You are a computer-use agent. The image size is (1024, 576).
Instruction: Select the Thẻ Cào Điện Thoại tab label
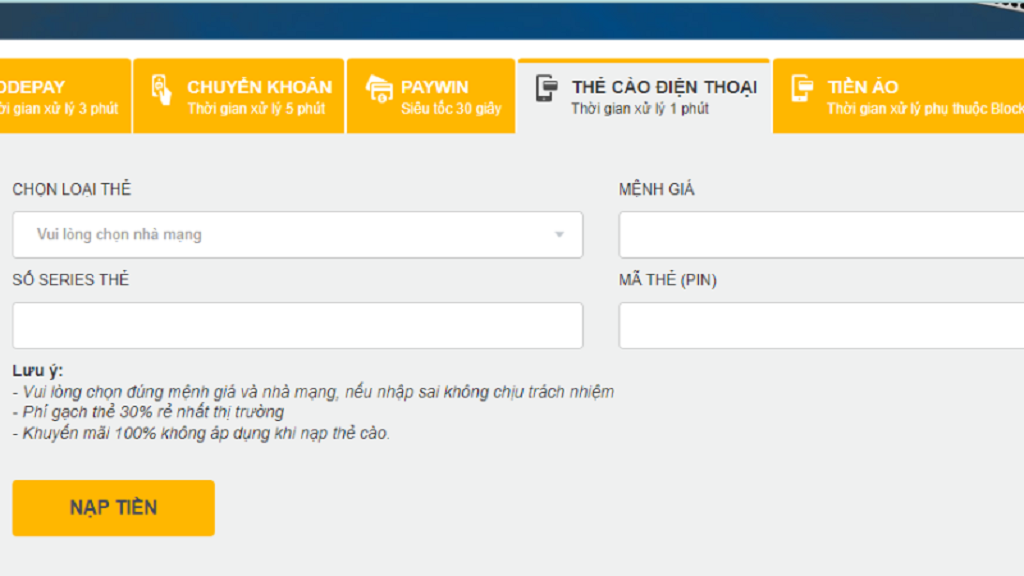664,87
